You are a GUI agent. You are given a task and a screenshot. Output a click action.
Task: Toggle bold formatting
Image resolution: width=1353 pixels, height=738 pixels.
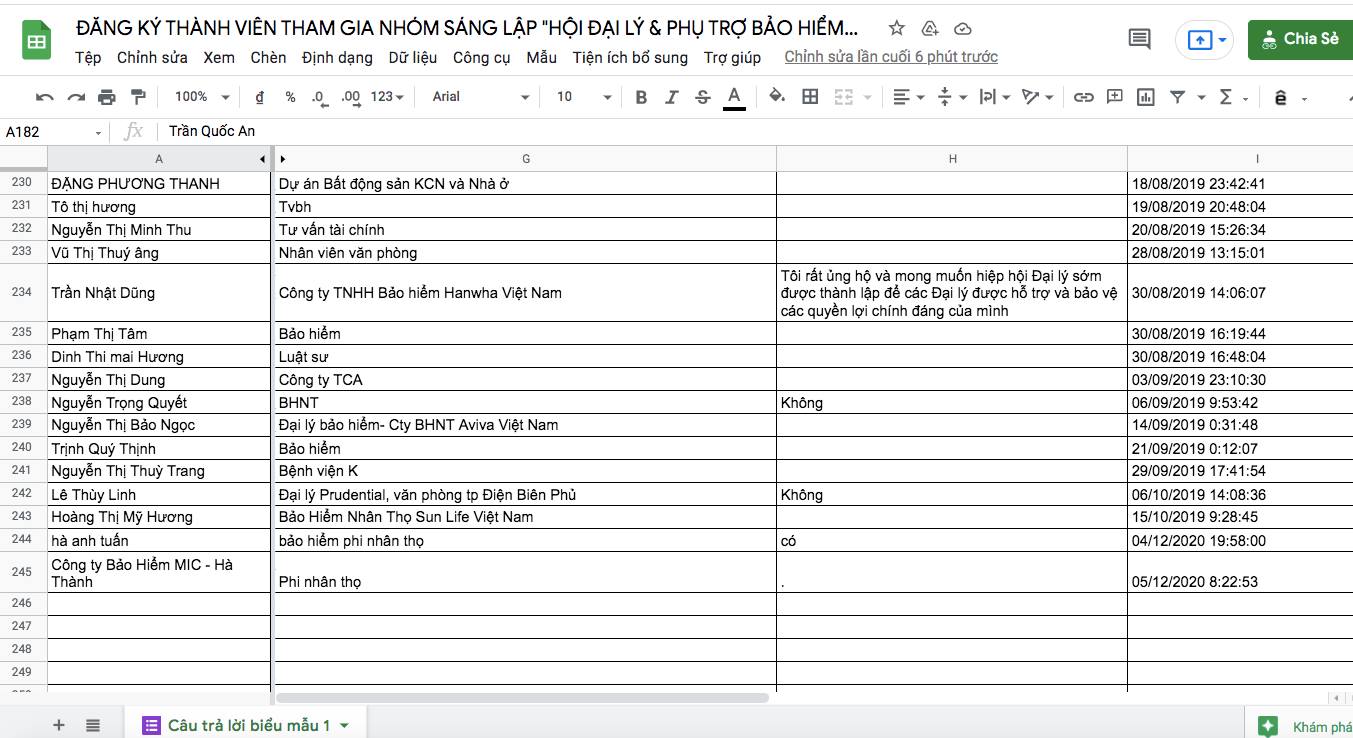point(641,97)
